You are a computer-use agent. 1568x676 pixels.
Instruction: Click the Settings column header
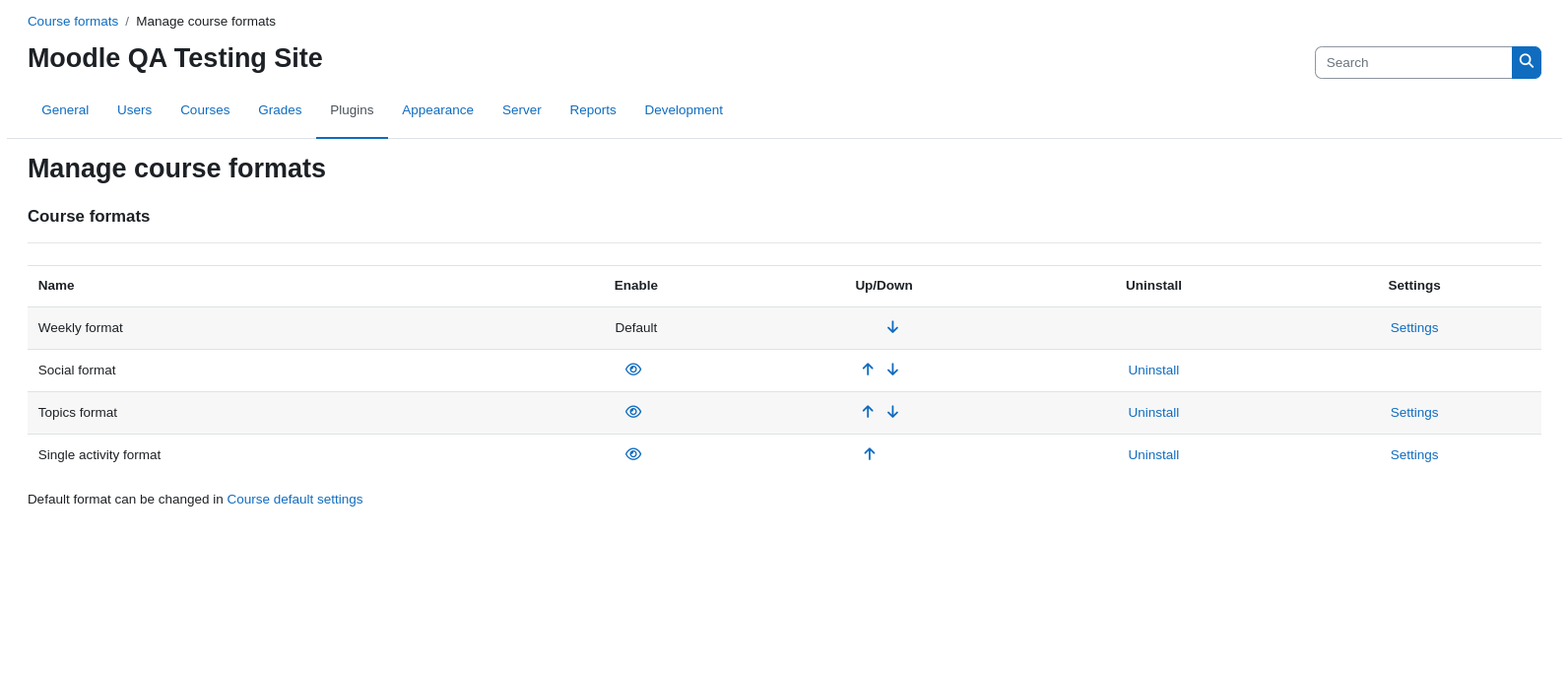pyautogui.click(x=1414, y=286)
